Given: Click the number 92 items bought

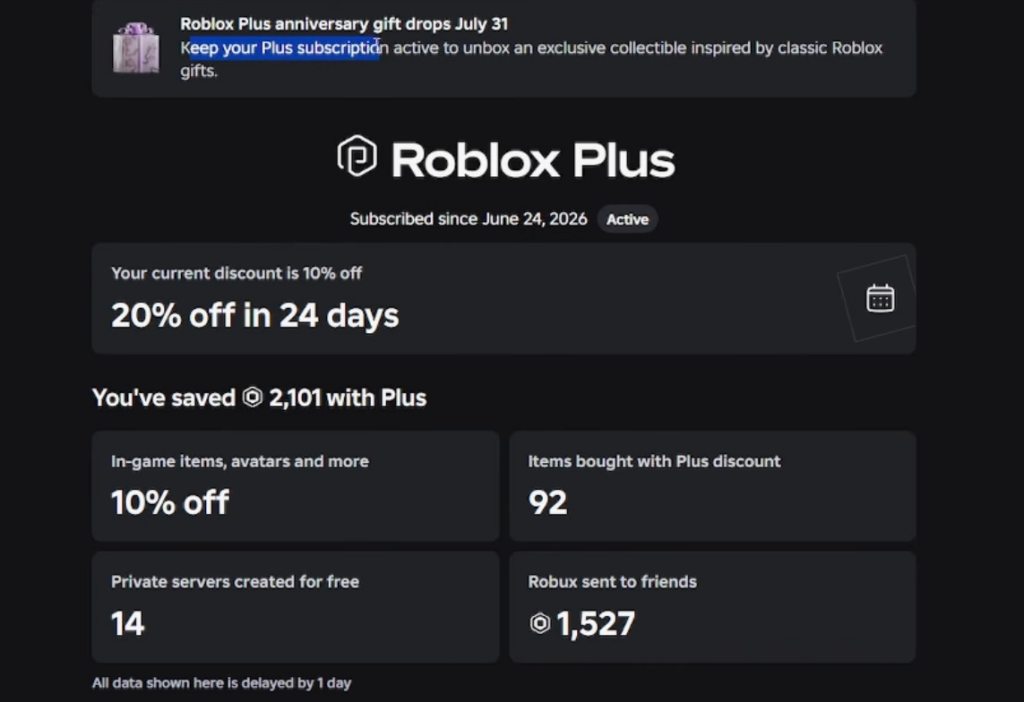Looking at the screenshot, I should pos(548,503).
